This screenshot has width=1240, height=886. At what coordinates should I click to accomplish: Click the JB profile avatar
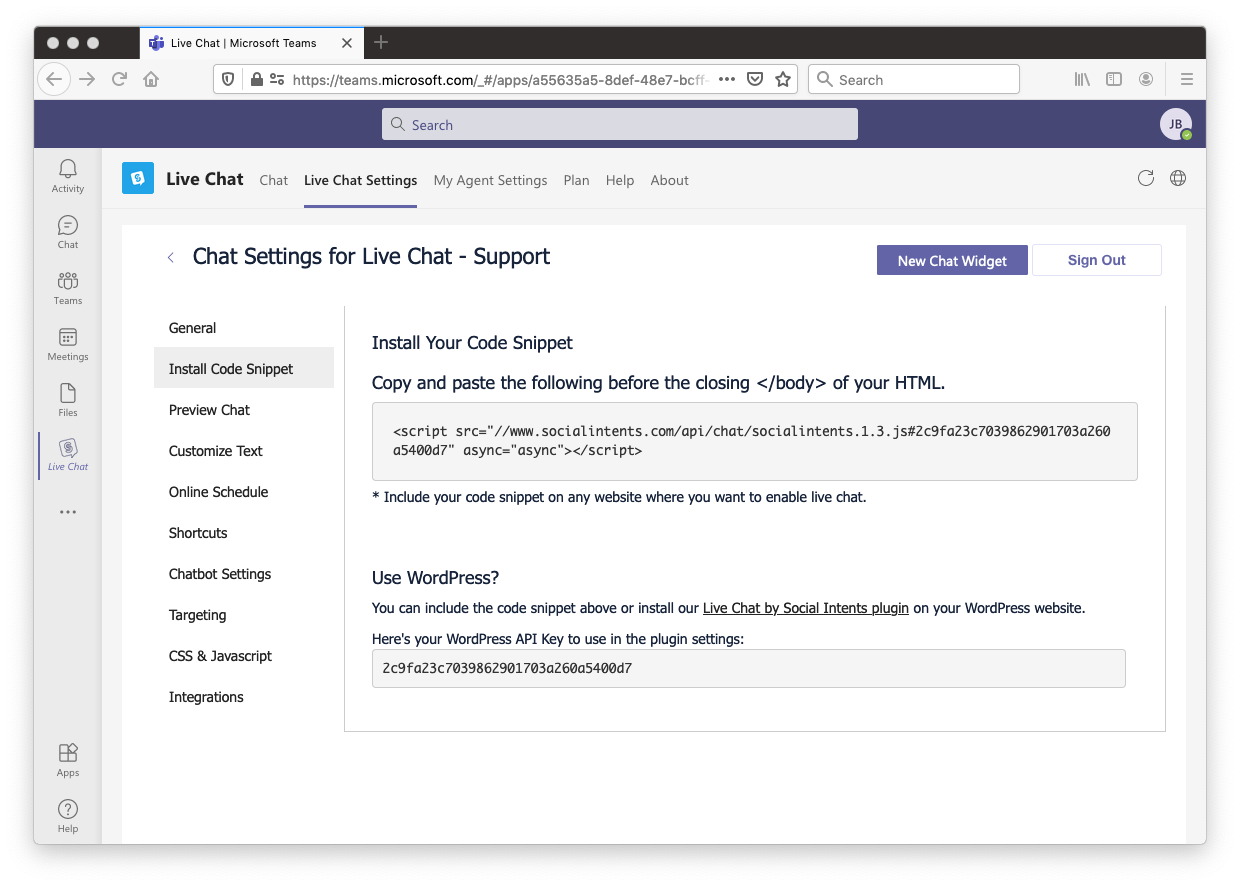coord(1176,124)
